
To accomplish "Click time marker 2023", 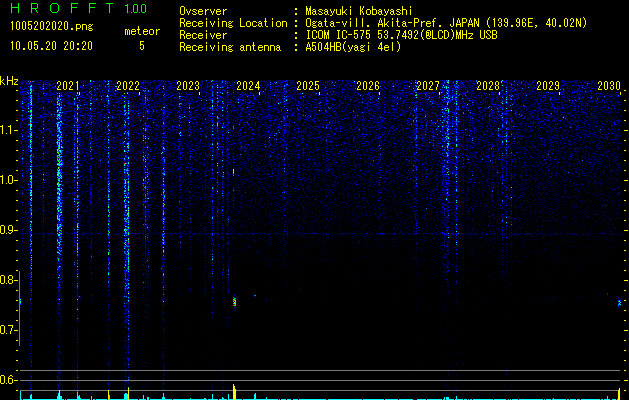I will click(188, 86).
